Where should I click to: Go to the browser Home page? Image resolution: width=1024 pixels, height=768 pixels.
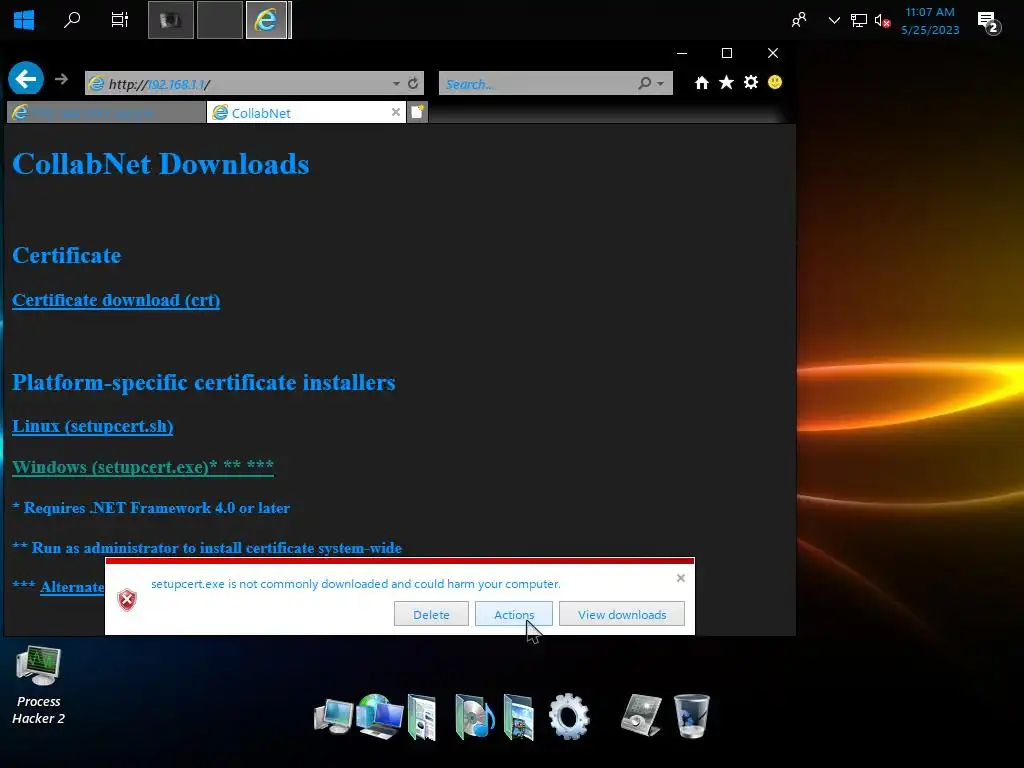point(701,82)
